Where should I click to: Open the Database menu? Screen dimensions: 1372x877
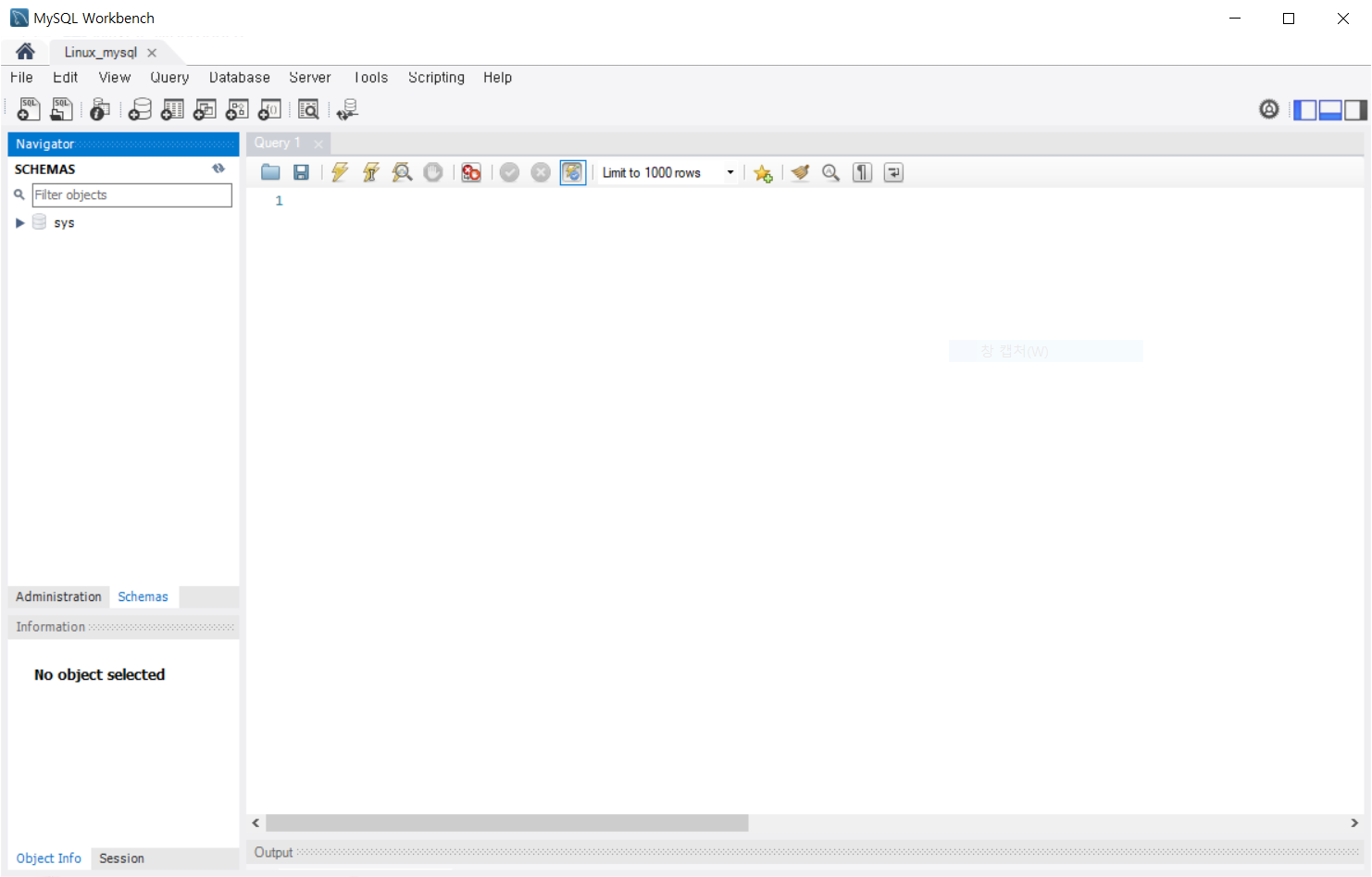point(240,78)
